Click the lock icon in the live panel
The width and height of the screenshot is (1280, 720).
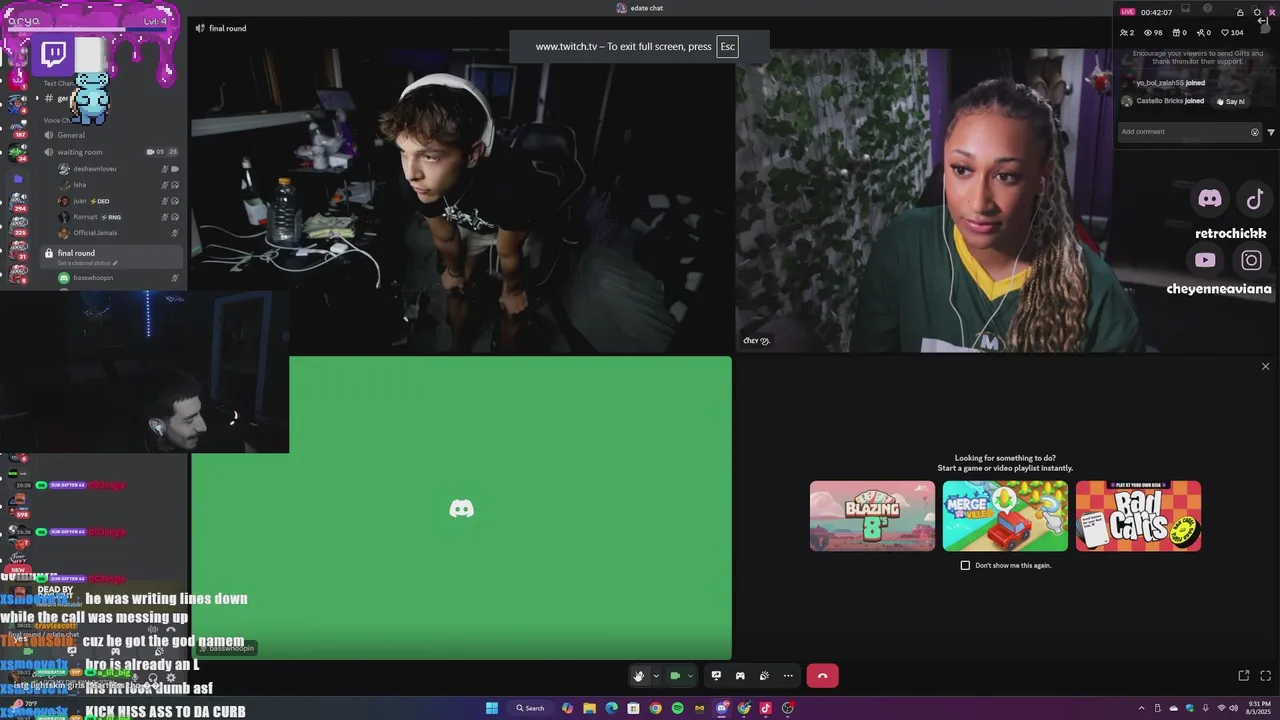1240,13
